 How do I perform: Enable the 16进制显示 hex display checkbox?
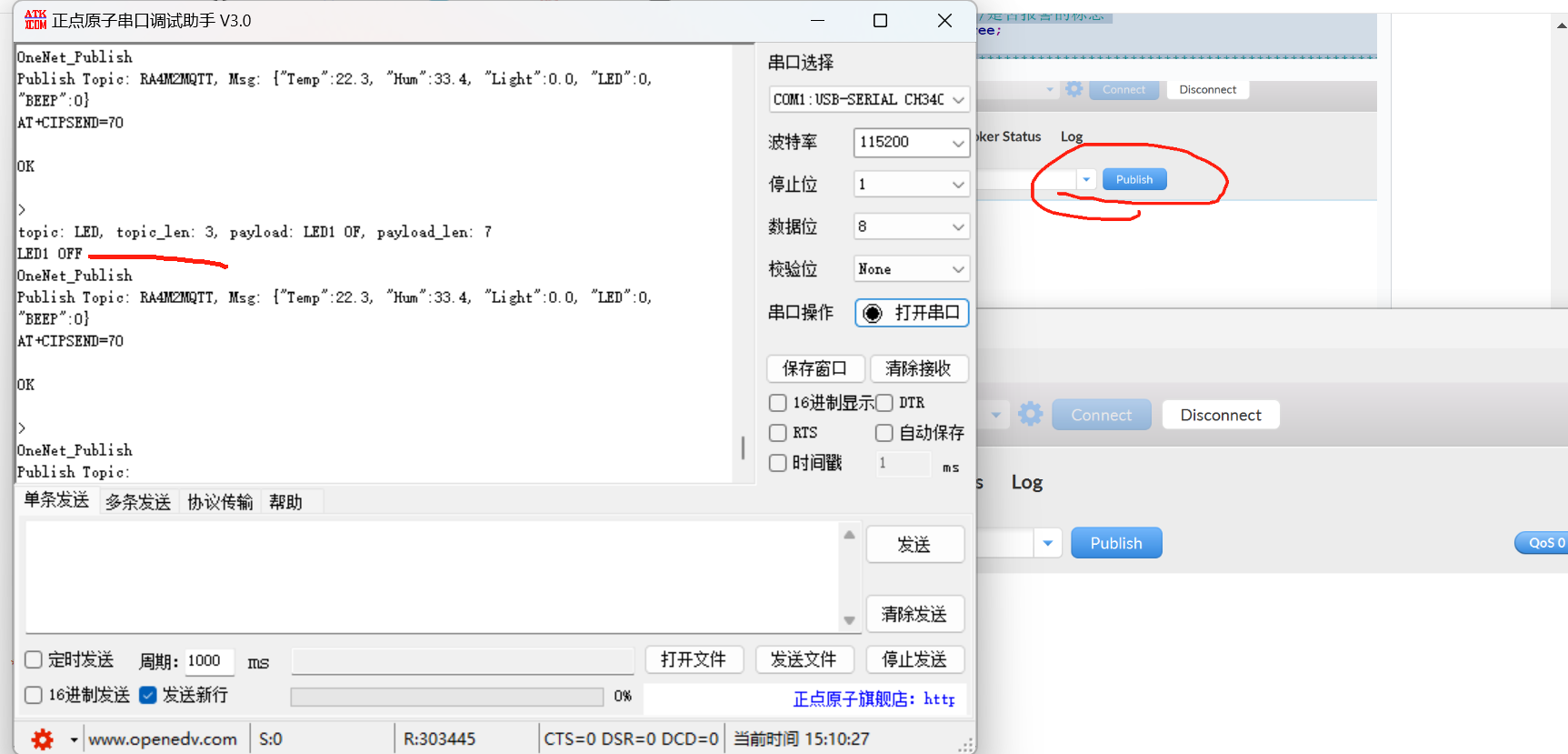point(778,403)
